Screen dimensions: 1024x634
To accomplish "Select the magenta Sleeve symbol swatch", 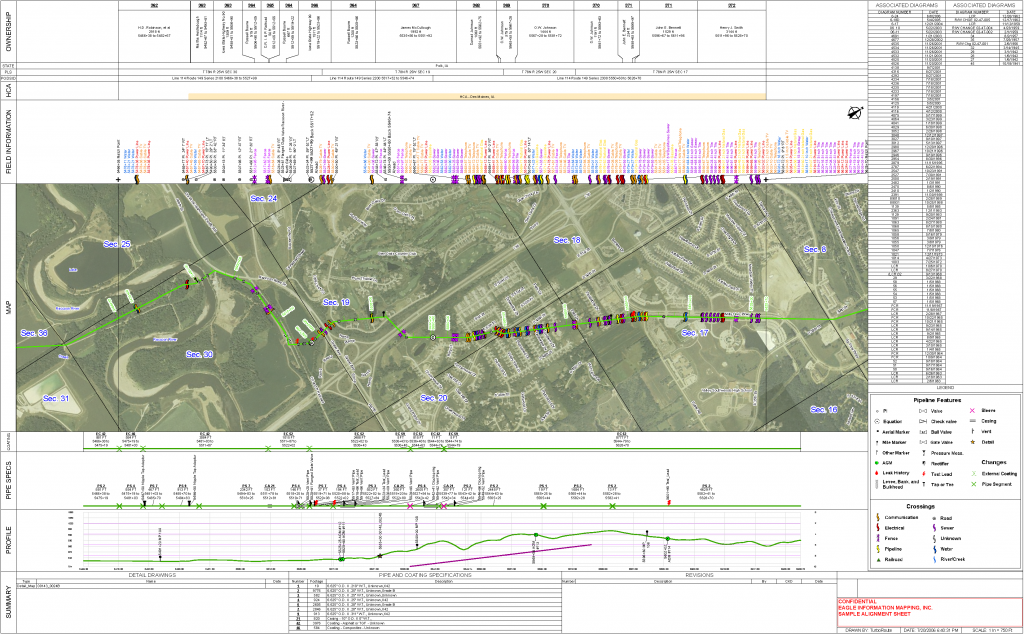I will [x=972, y=410].
